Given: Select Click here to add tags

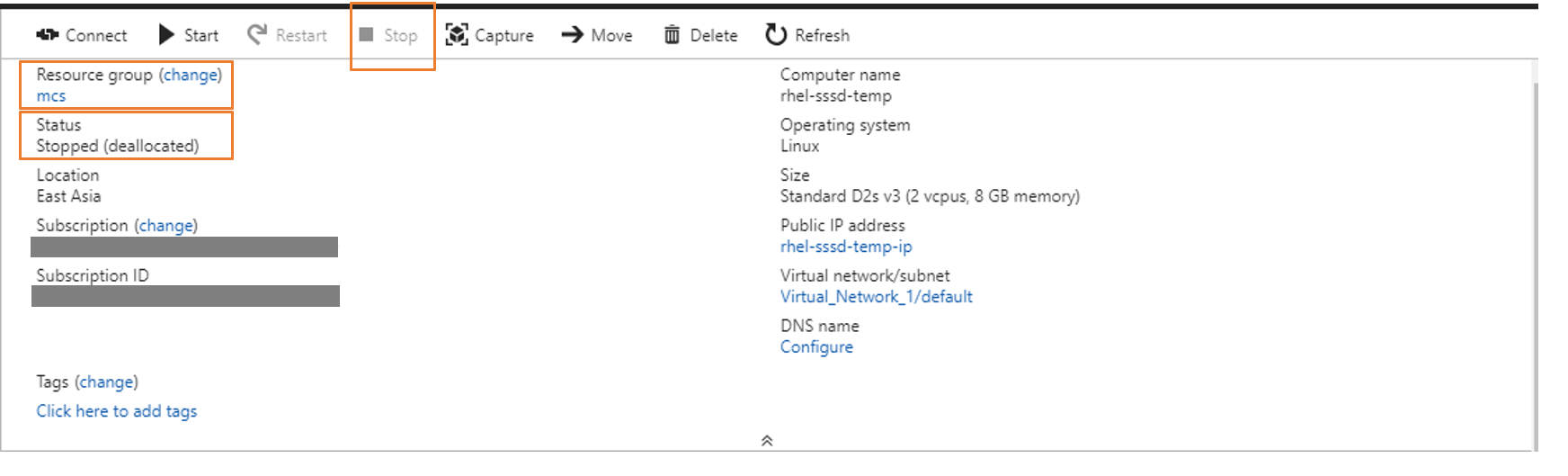Looking at the screenshot, I should (x=117, y=411).
